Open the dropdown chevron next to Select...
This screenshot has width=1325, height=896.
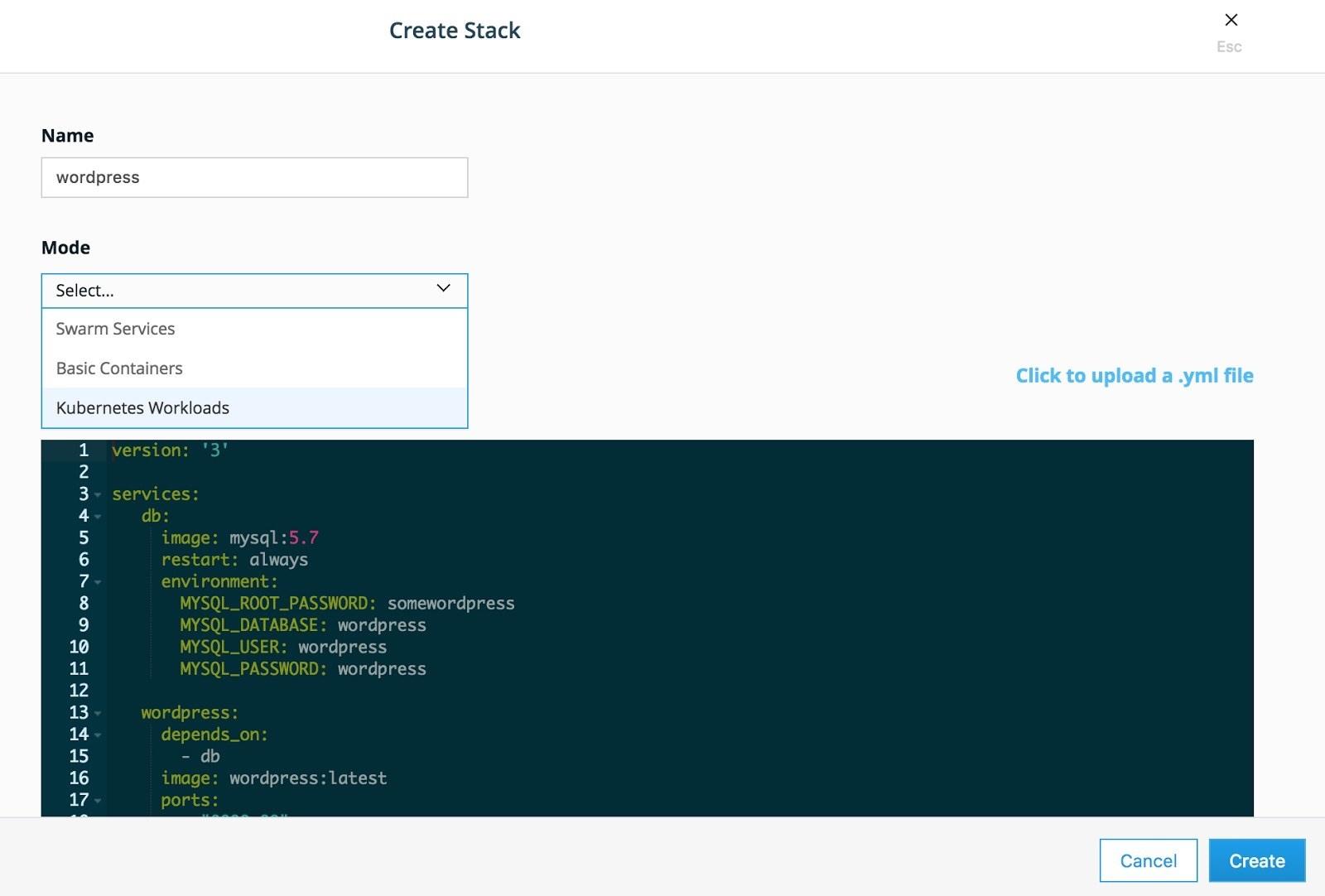444,290
